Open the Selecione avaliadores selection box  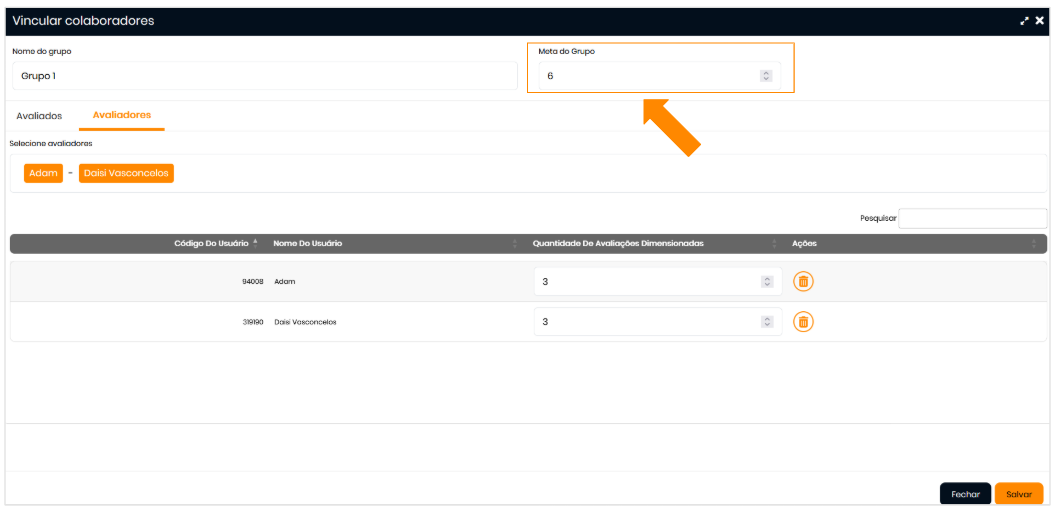pyautogui.click(x=600, y=173)
